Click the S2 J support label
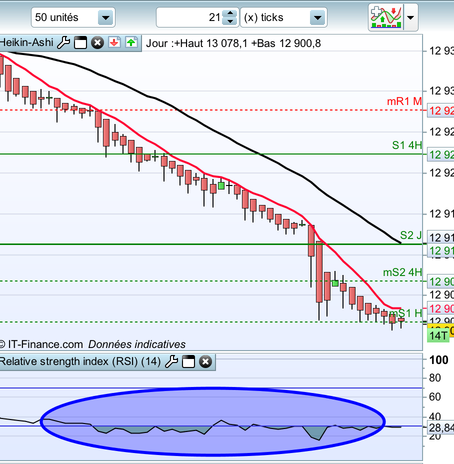The image size is (454, 464). pos(411,235)
